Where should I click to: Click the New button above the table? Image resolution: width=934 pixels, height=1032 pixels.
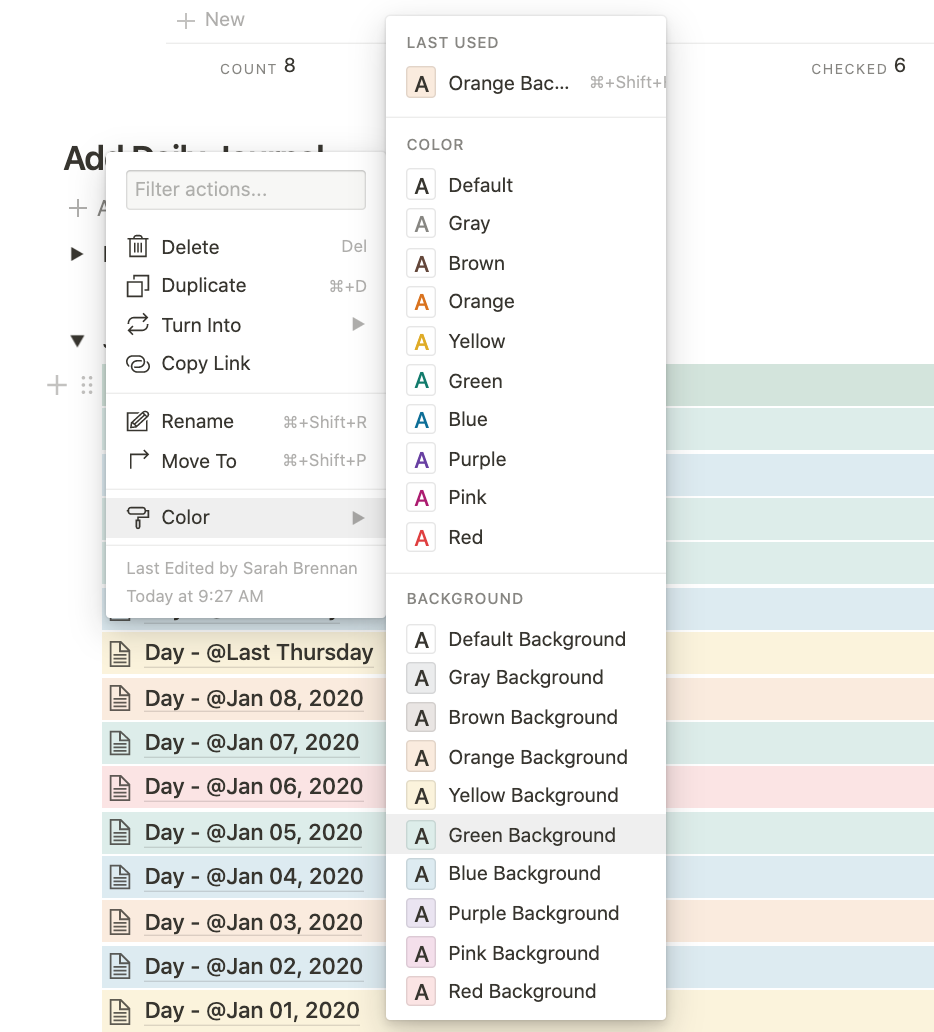click(211, 20)
